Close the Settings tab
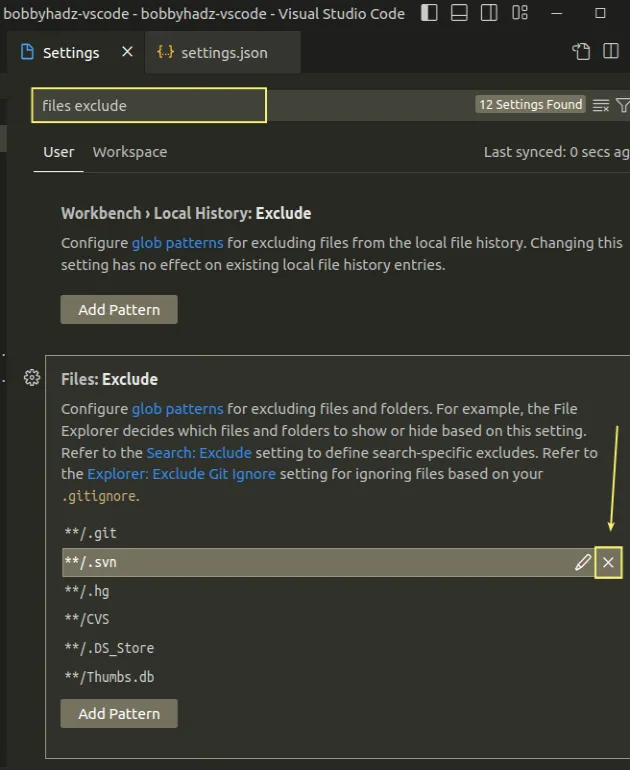Screen dimensions: 630x770 (127, 52)
